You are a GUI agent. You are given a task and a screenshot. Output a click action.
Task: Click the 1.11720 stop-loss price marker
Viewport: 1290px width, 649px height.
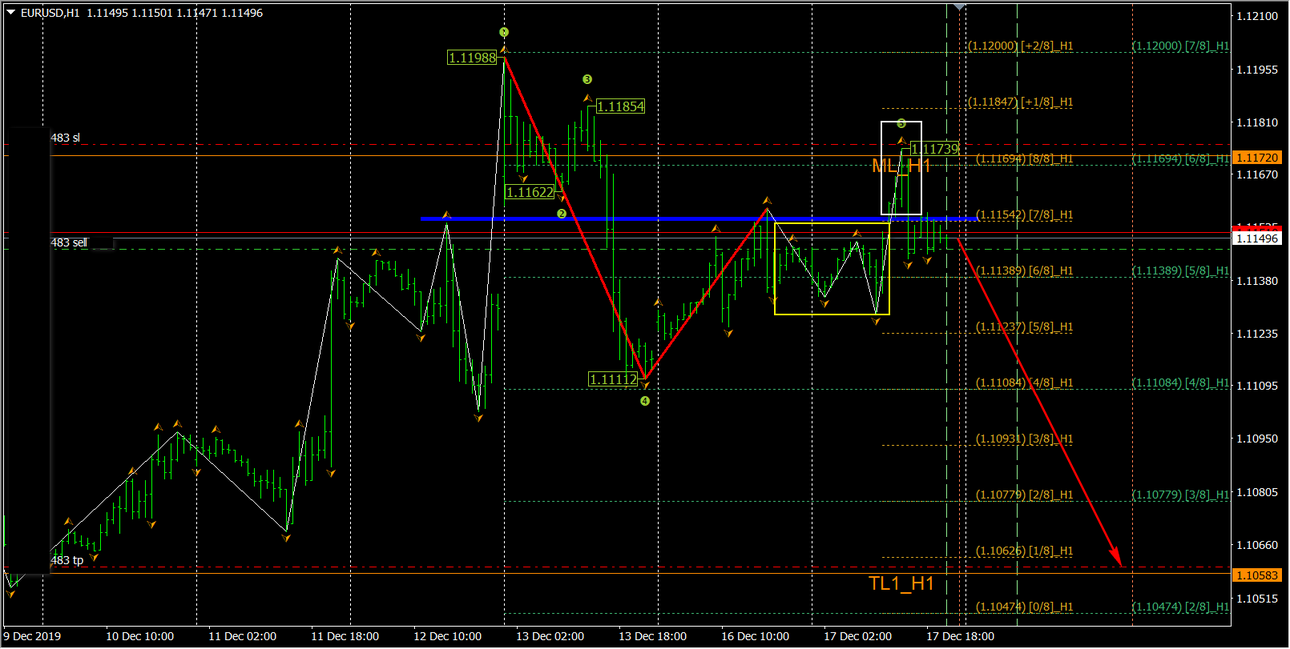(1258, 158)
